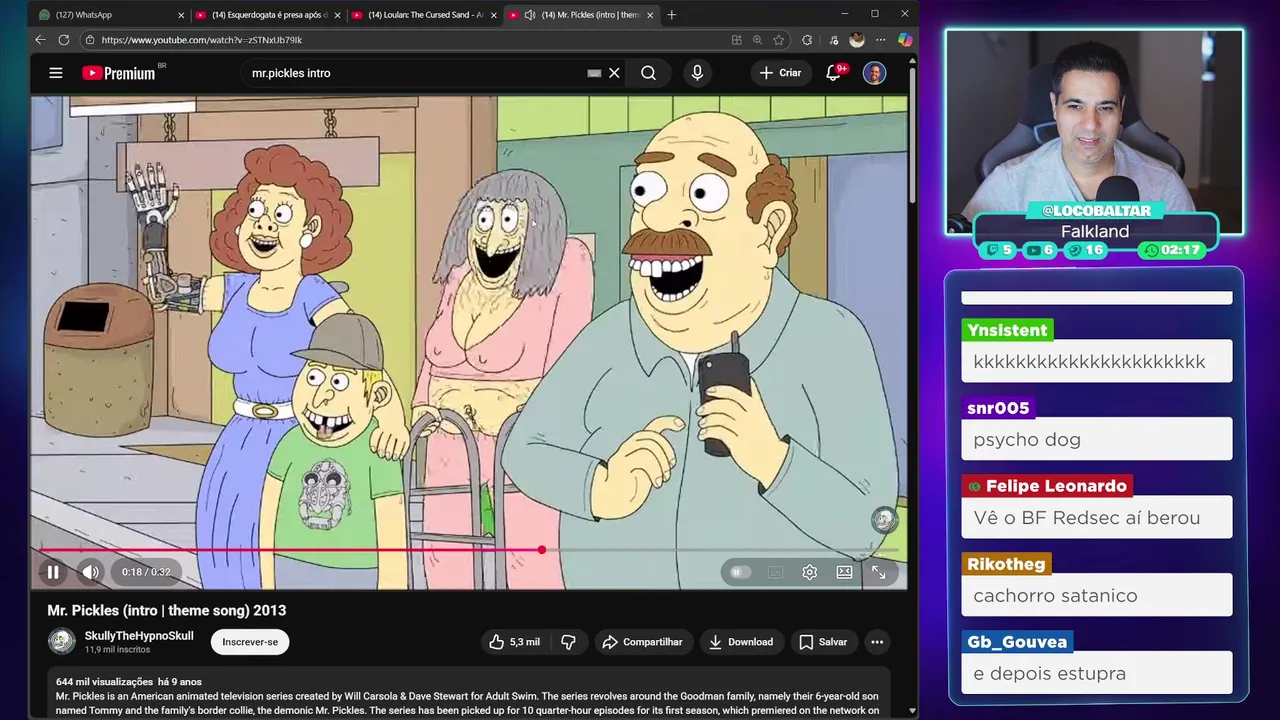1280x720 pixels.
Task: Click the progress bar playhead dot
Action: click(x=541, y=550)
